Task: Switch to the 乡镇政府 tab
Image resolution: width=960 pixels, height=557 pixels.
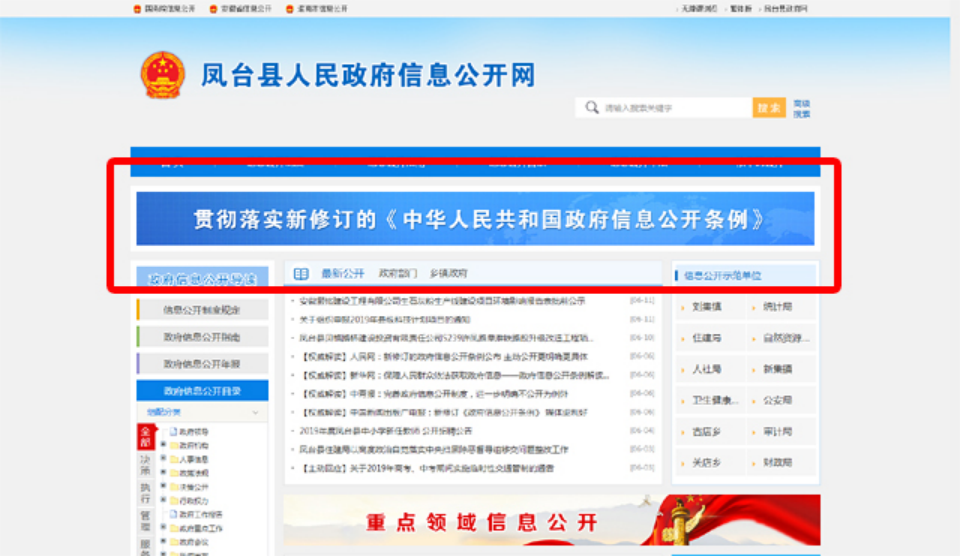Action: 448,273
